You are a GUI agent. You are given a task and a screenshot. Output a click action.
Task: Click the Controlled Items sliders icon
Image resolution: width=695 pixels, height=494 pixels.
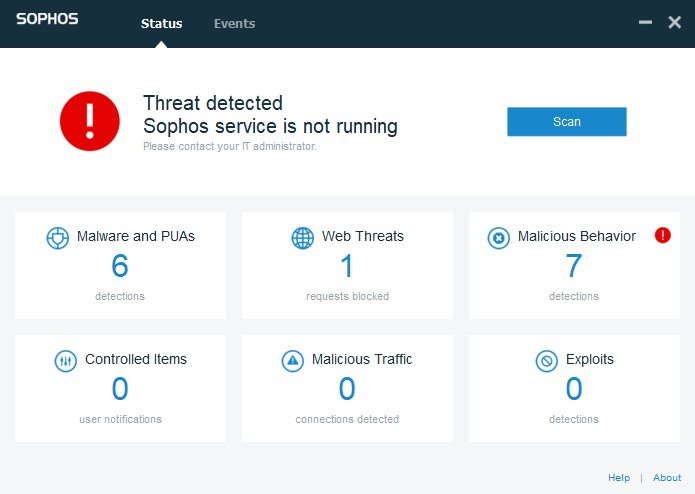point(66,361)
